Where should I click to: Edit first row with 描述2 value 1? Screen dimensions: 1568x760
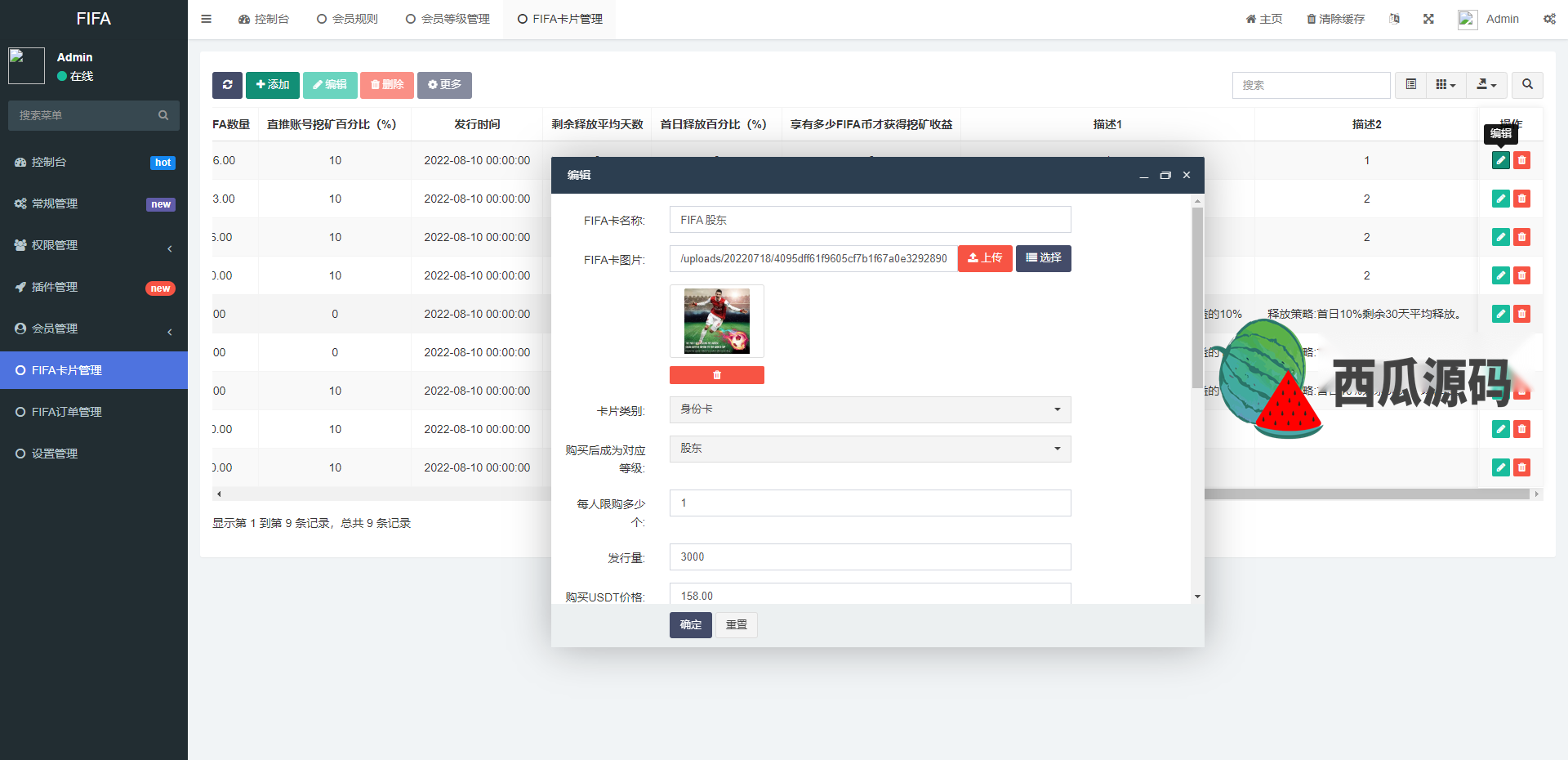coord(1500,160)
